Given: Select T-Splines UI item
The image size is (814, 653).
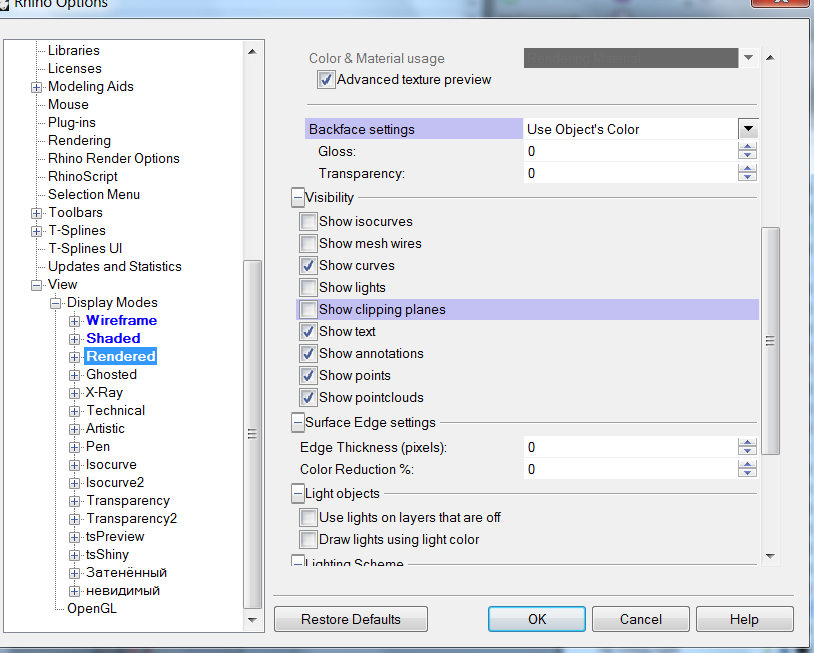Looking at the screenshot, I should (x=85, y=249).
